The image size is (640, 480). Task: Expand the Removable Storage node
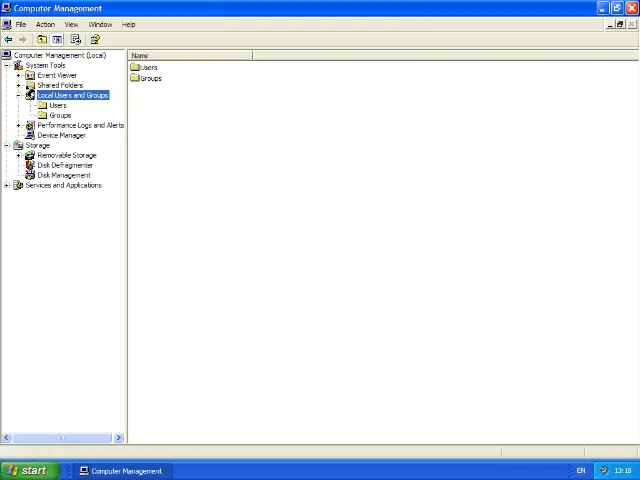pos(18,156)
